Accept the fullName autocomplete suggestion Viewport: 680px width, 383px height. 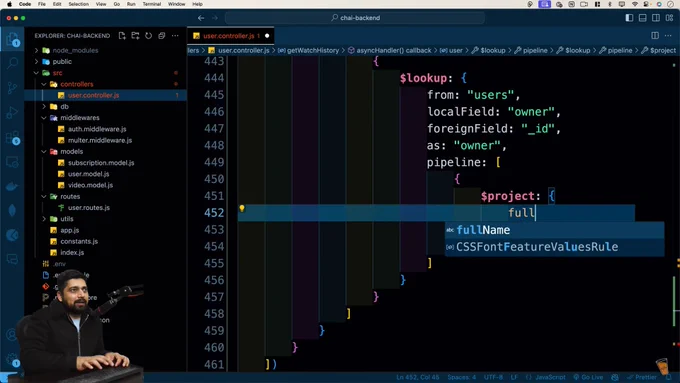tap(554, 230)
